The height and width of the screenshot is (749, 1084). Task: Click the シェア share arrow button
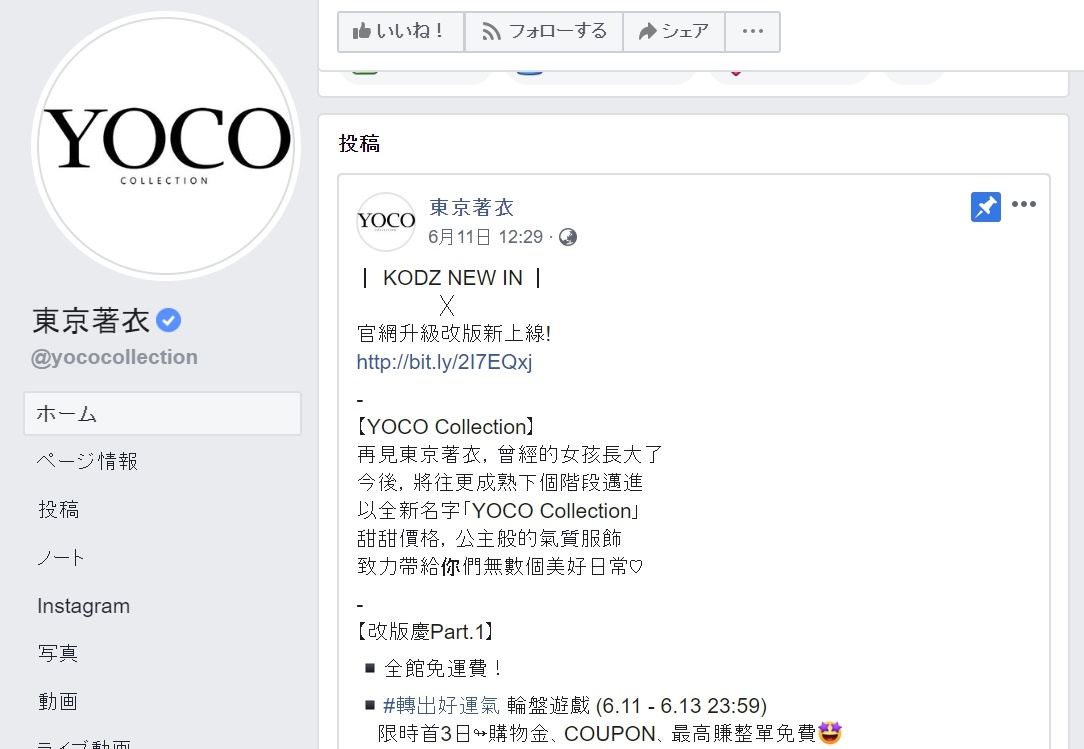673,32
